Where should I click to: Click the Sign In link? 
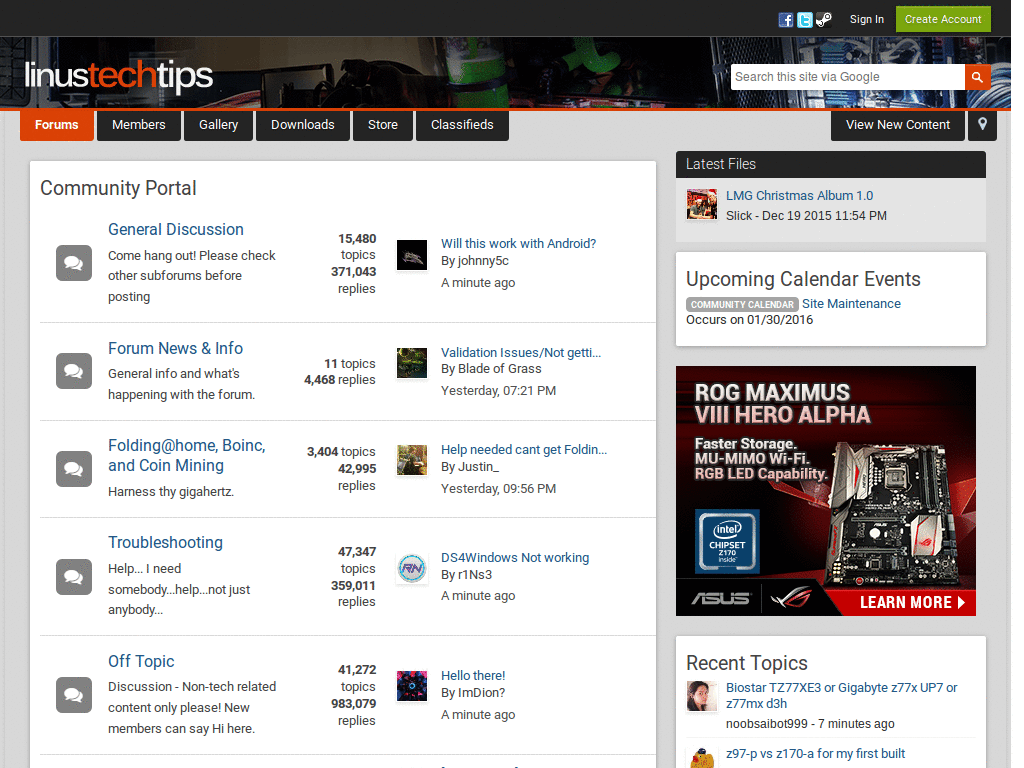[867, 20]
